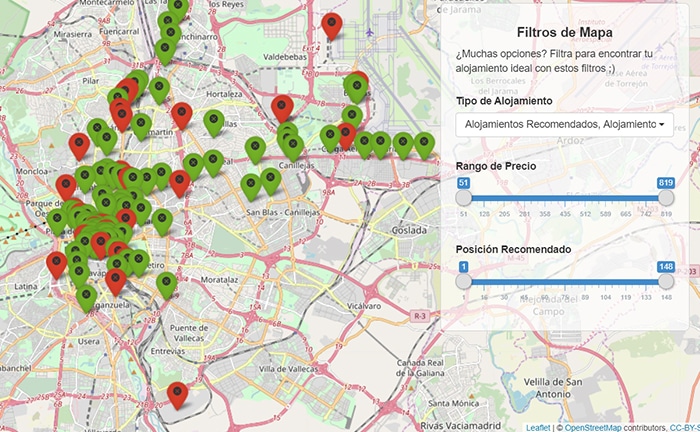Click the Filtros de Mapa heading
Screen dimensions: 700x432
coord(564,32)
